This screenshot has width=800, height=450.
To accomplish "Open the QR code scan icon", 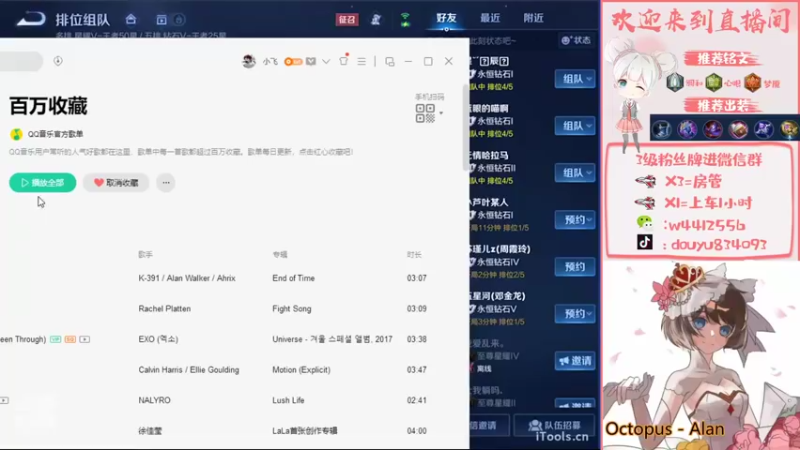I will [425, 113].
